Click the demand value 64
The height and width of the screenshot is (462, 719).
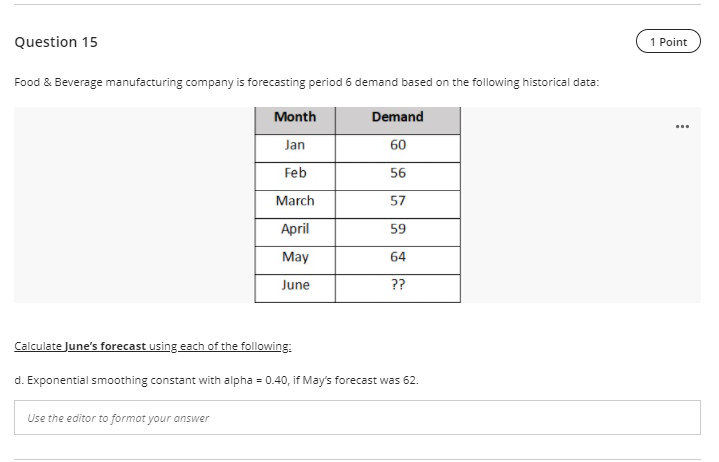(398, 257)
